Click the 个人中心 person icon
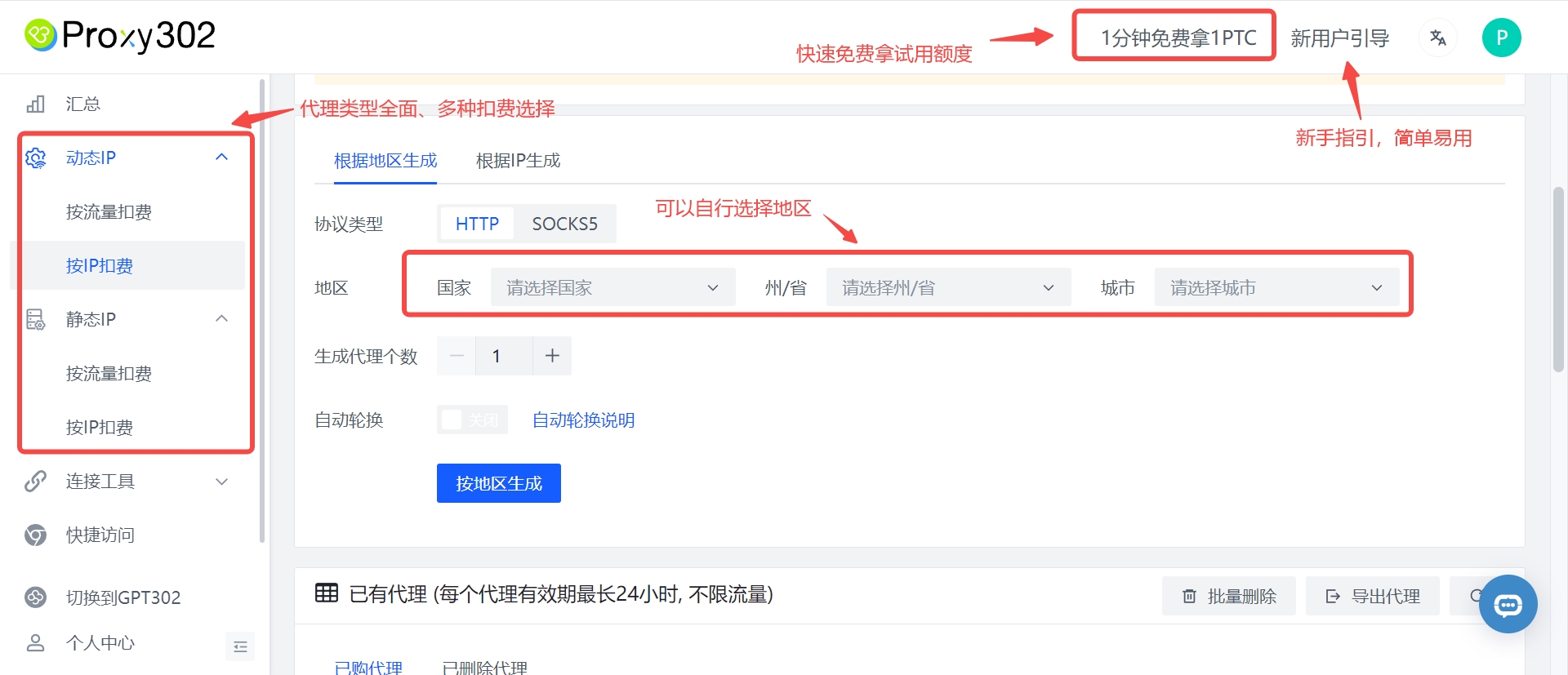This screenshot has width=1568, height=675. point(35,642)
